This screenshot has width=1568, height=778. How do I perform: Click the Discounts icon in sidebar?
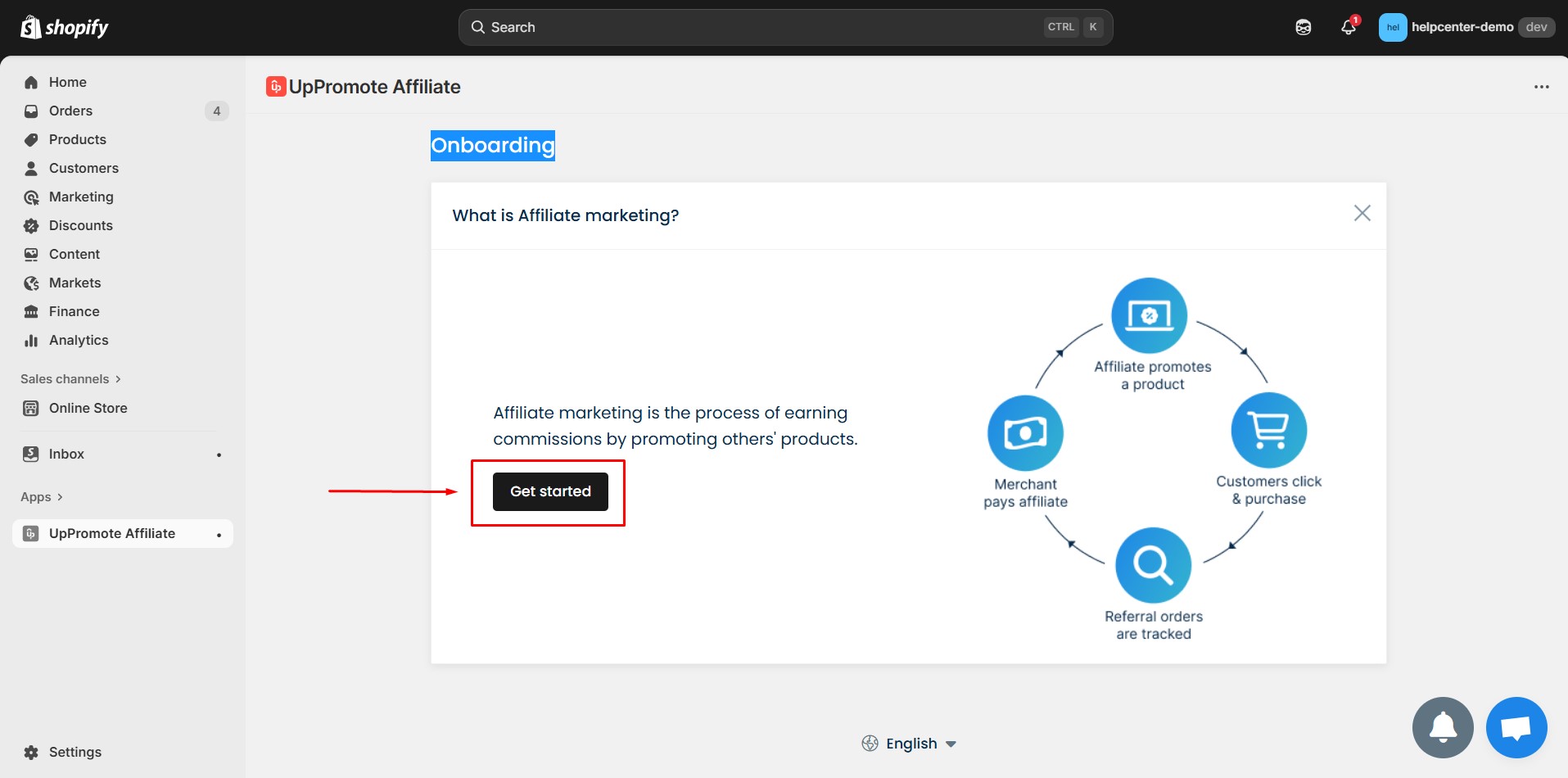click(30, 225)
